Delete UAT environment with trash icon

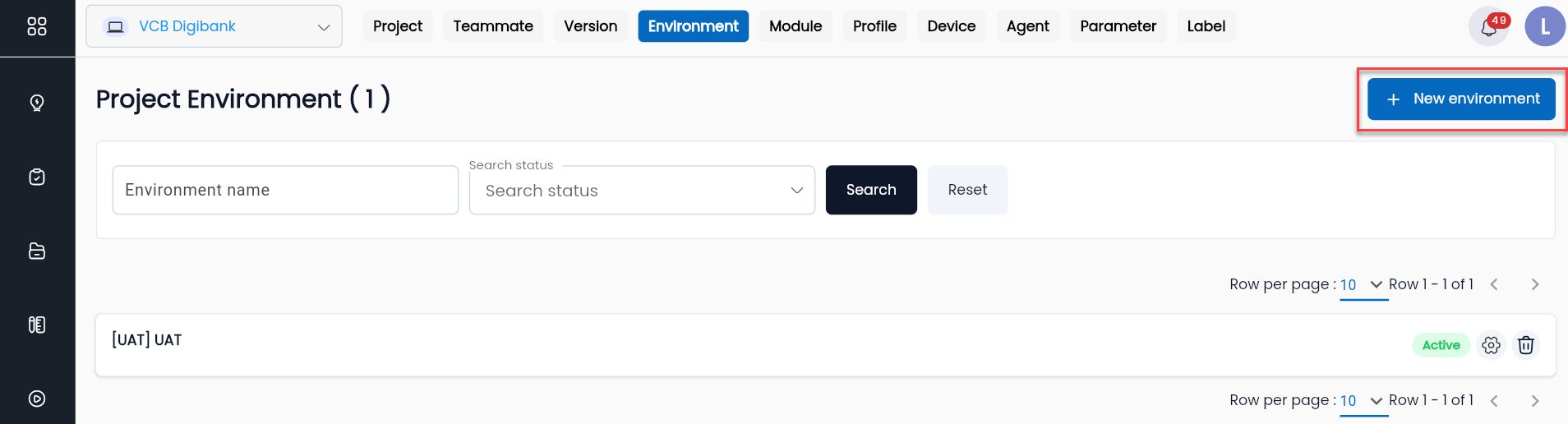click(1526, 345)
